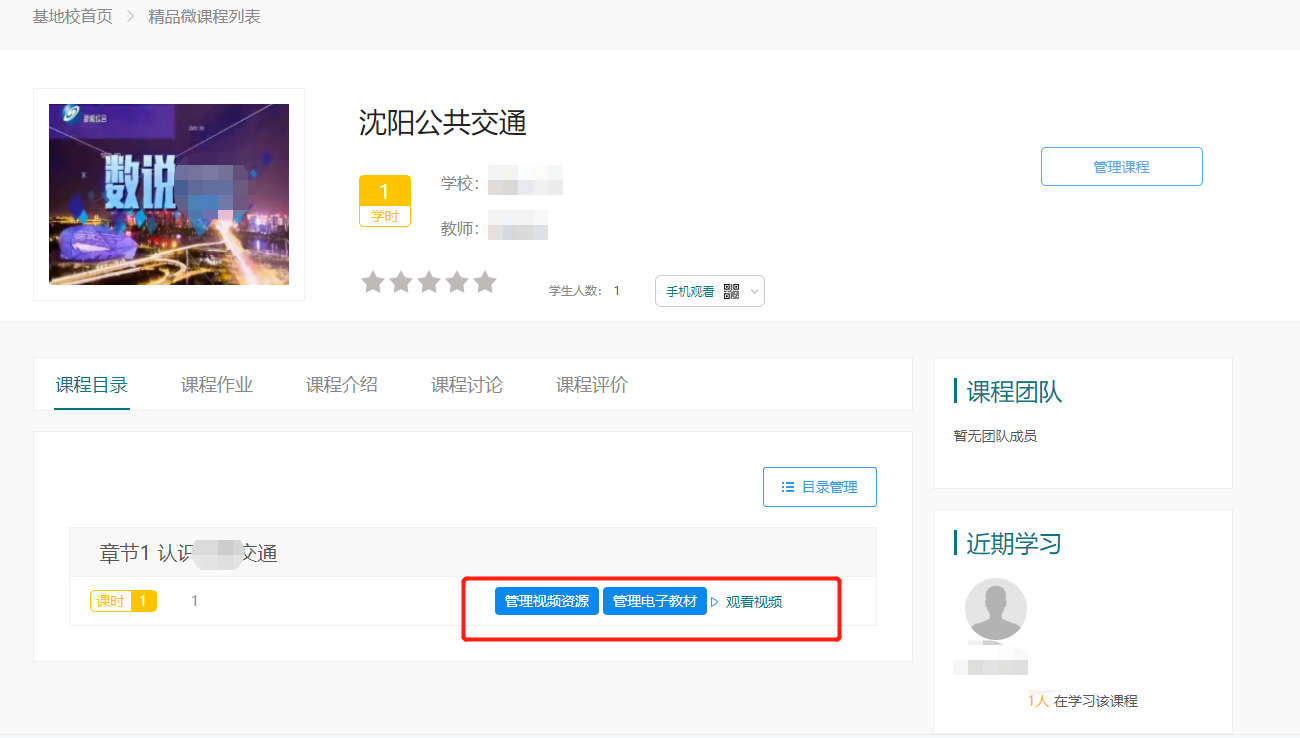Expand the 手机观看 dropdown arrow

tap(754, 292)
